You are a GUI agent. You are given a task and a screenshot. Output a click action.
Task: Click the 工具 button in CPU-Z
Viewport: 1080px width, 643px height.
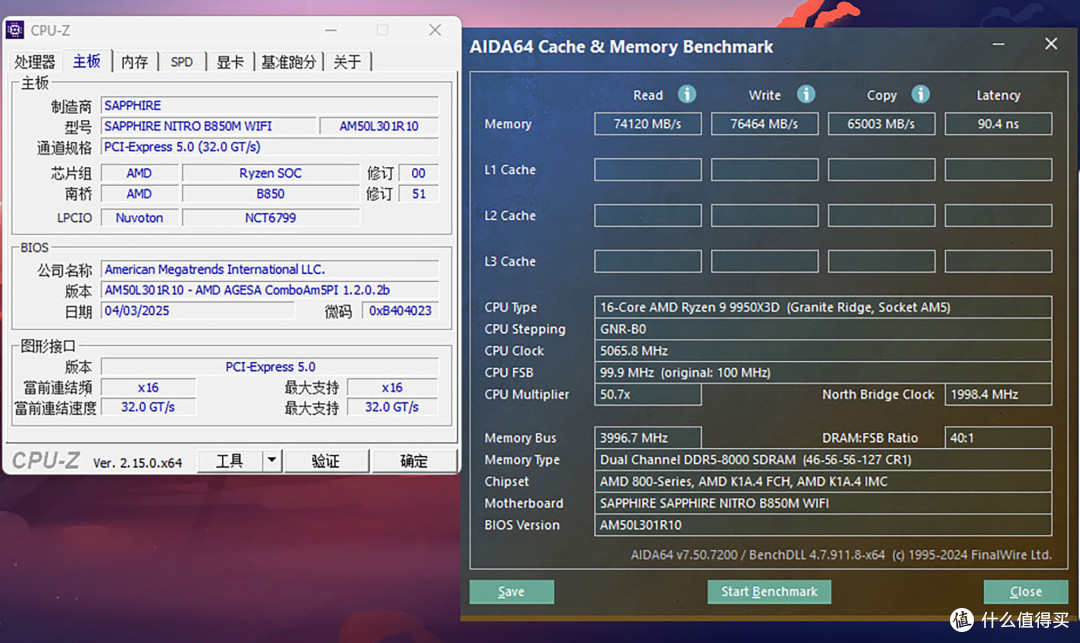pos(229,461)
